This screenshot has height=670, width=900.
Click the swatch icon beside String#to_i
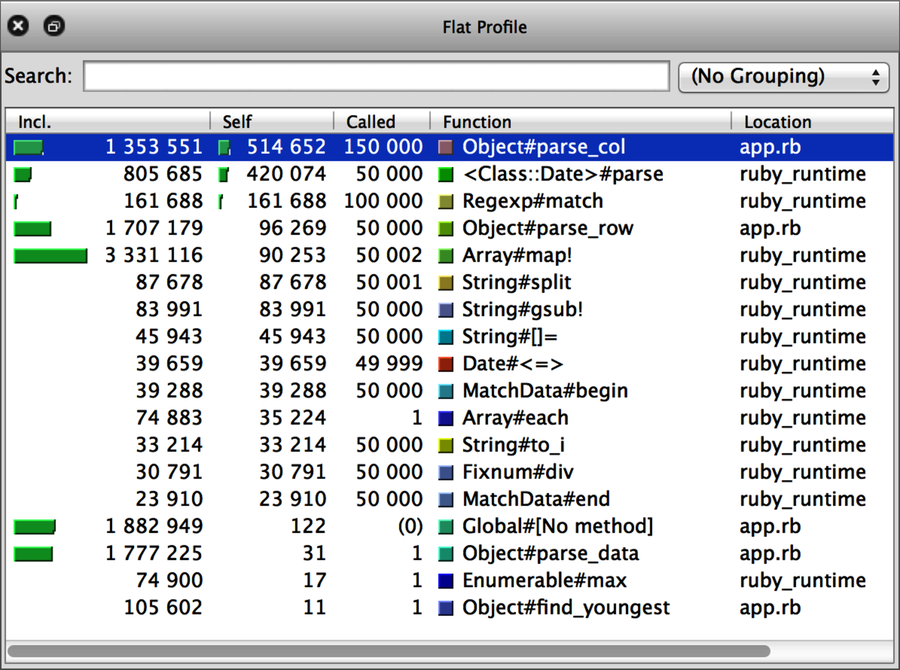pos(445,445)
